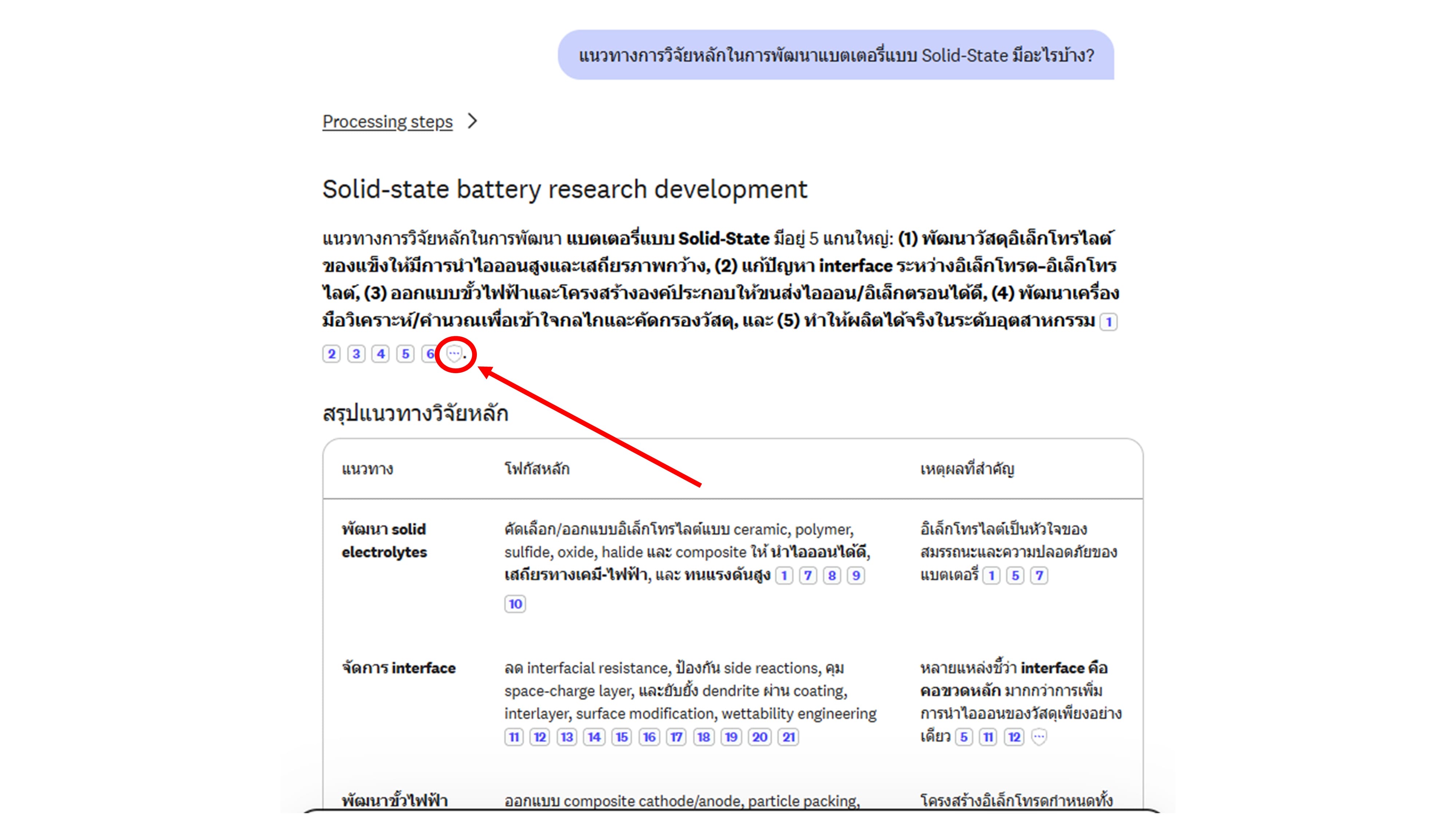Click the user question bubble about Solid-State batteries
The image size is (1456, 819).
point(836,55)
